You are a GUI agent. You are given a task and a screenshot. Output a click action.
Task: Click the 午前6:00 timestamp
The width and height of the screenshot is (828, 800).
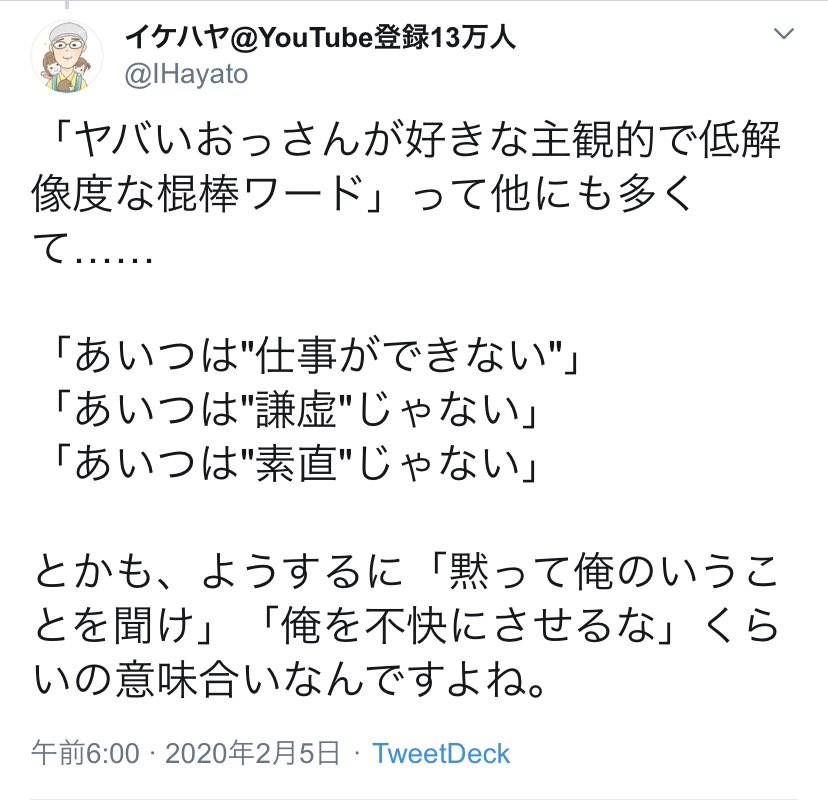86,753
